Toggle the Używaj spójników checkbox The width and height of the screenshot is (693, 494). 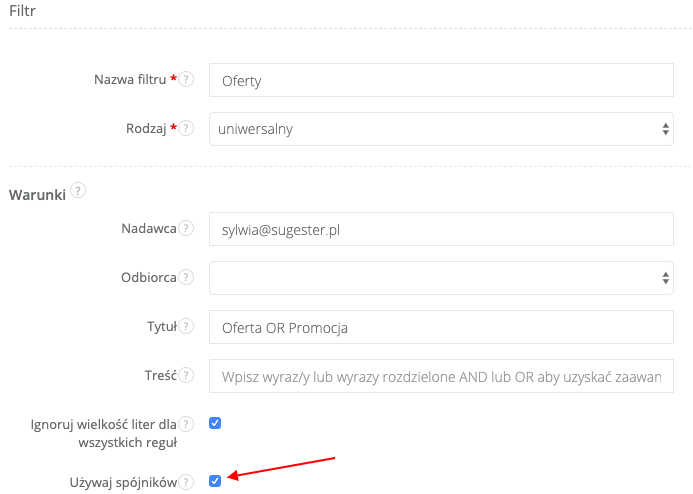215,481
